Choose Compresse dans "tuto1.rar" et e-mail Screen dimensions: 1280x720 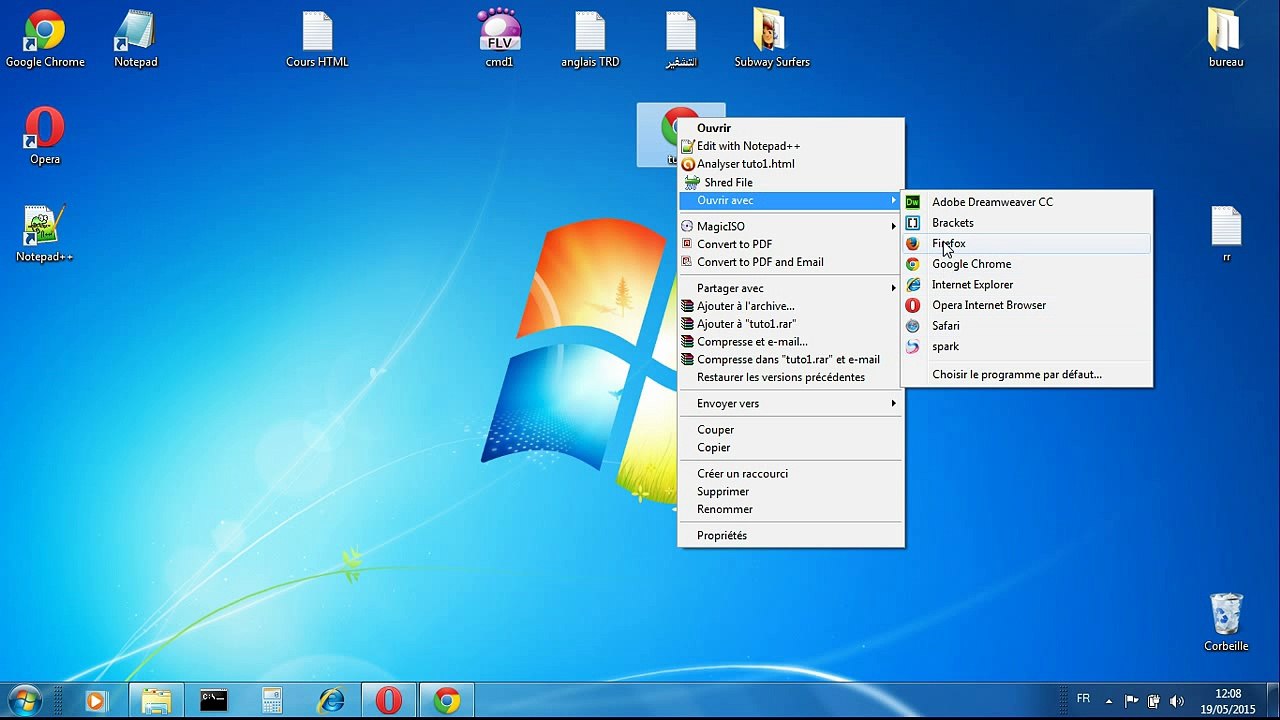coord(790,359)
